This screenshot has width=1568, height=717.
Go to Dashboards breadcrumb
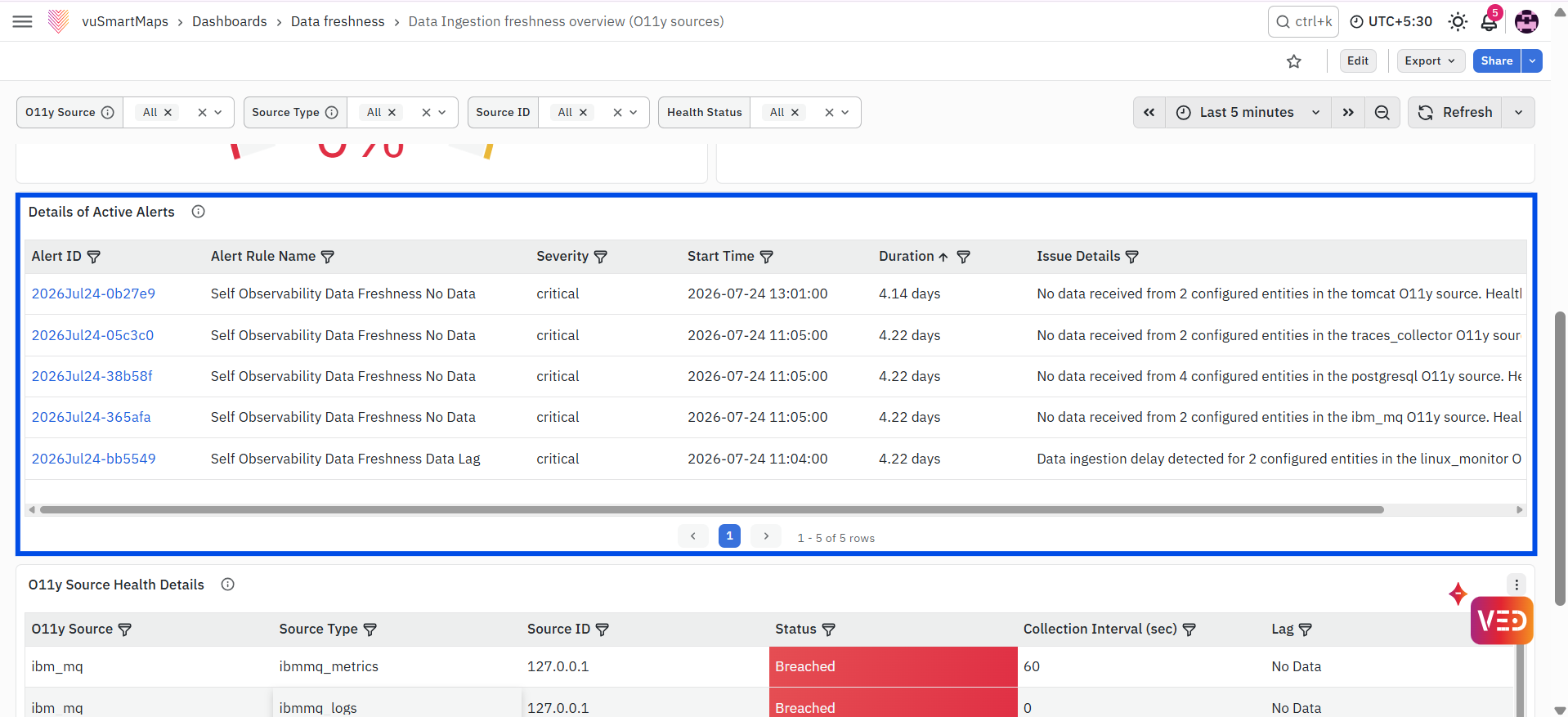click(230, 21)
